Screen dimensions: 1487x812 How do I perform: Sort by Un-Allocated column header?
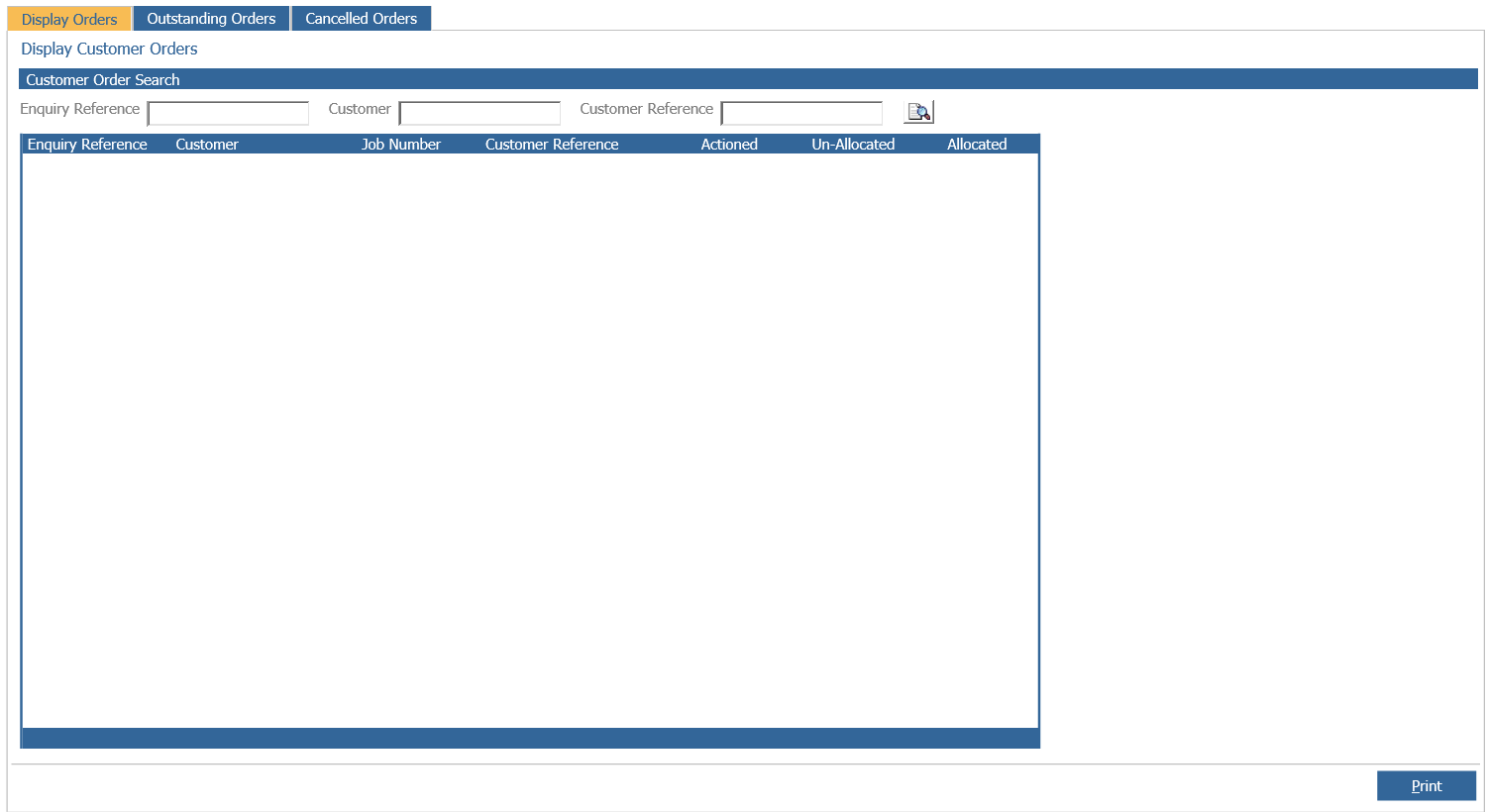[x=853, y=145]
